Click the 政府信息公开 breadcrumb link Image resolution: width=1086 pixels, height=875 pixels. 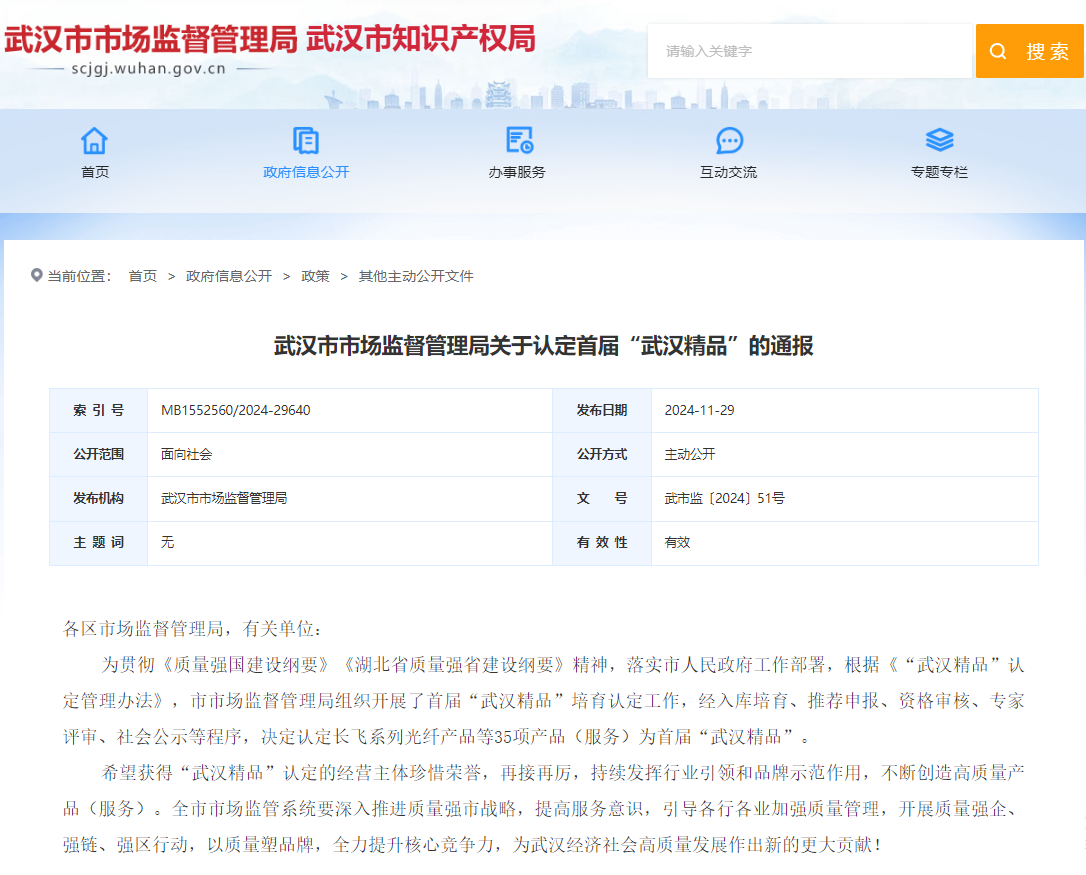(227, 276)
